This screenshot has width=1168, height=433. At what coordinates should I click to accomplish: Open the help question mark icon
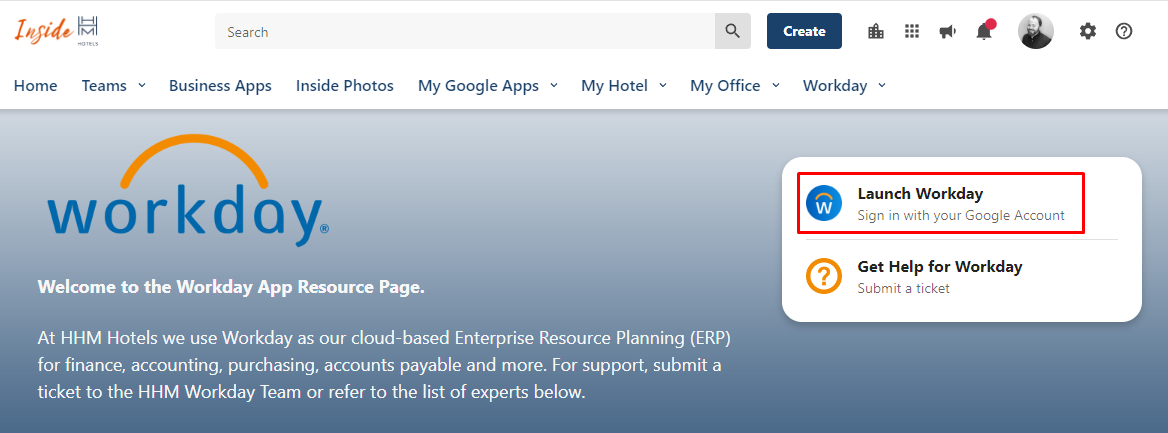click(1124, 31)
